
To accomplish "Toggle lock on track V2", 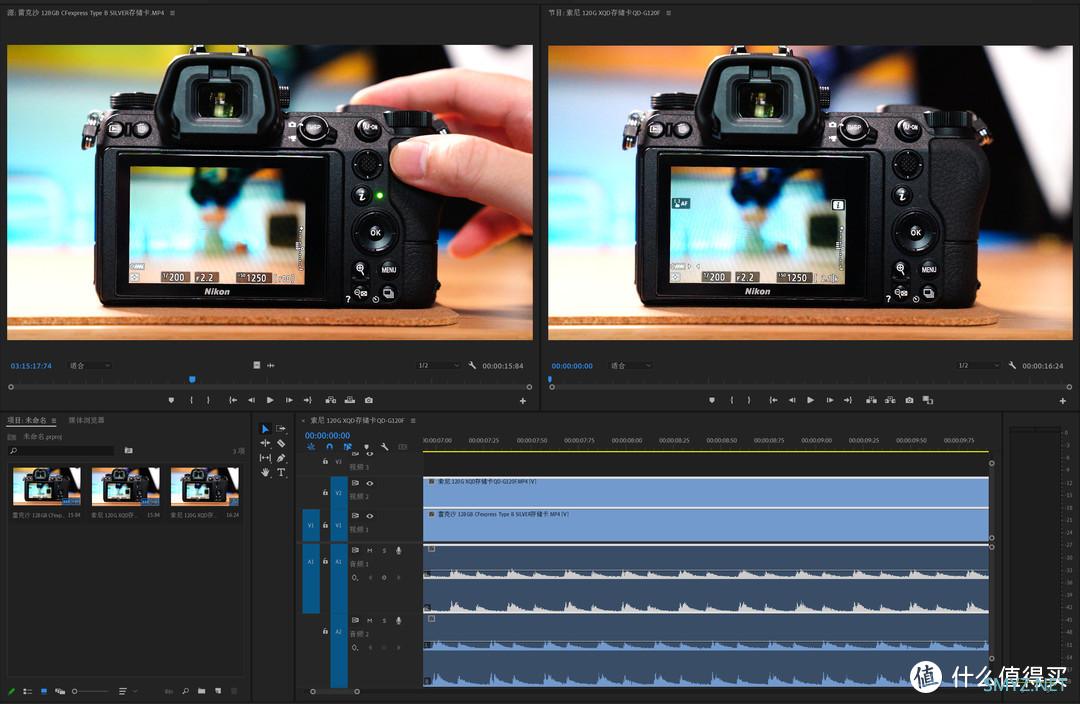I will coord(325,493).
